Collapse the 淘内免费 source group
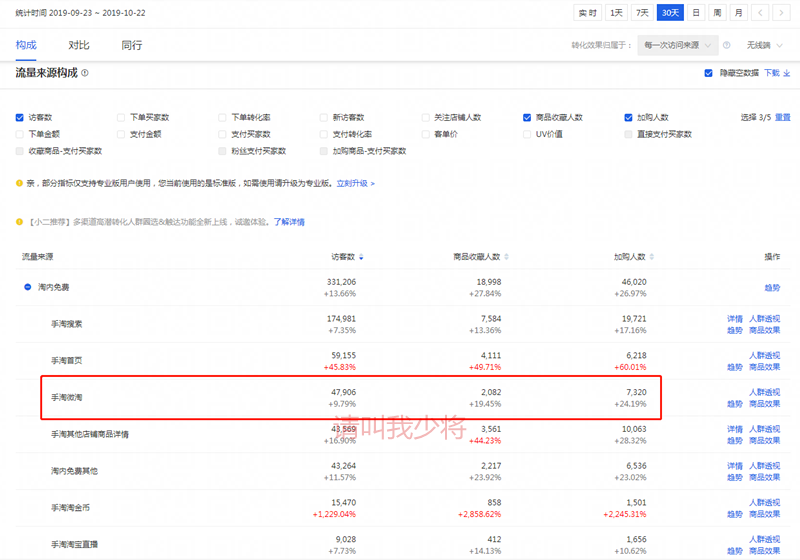Image resolution: width=800 pixels, height=560 pixels. [27, 287]
